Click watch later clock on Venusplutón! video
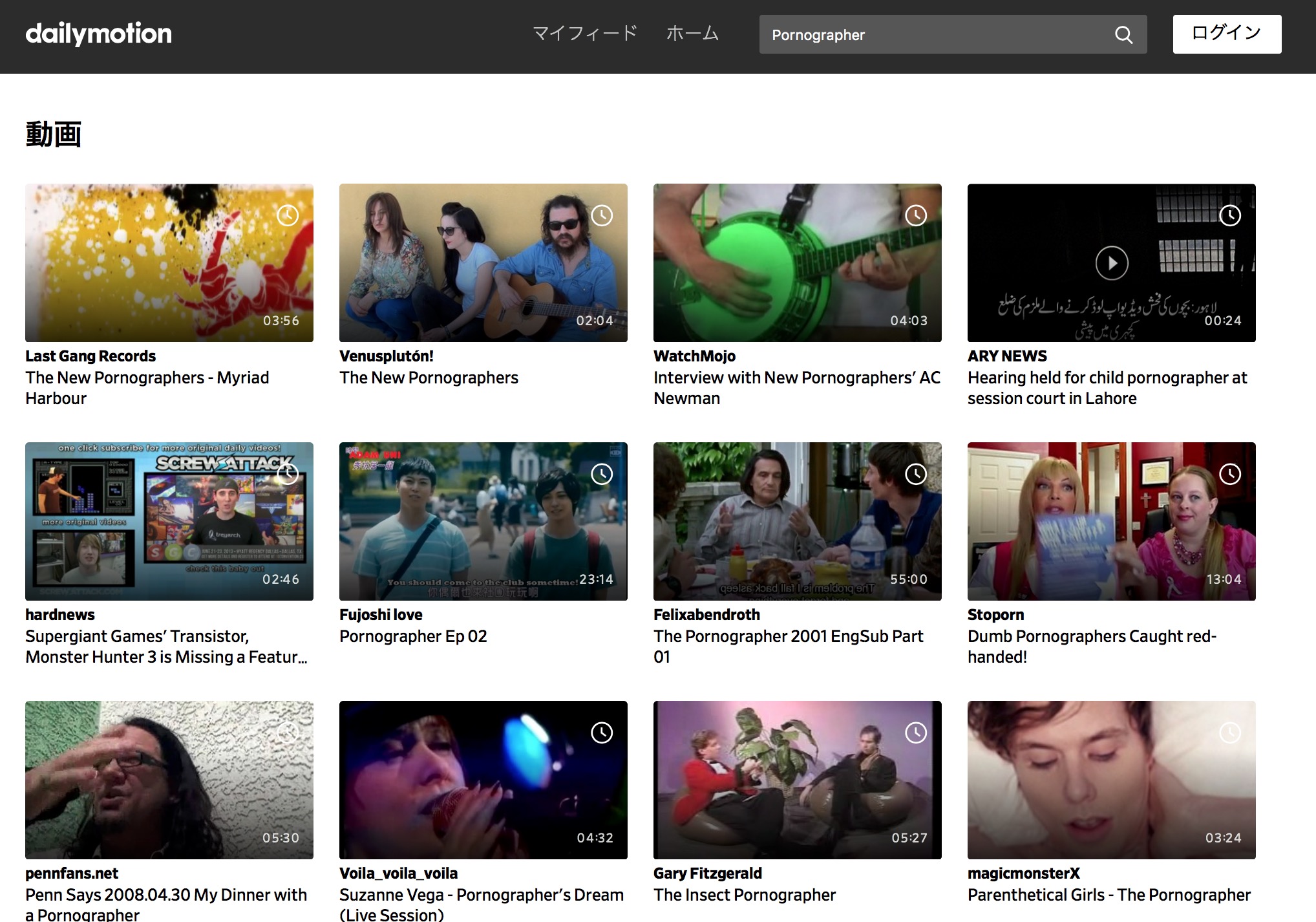The image size is (1316, 922). [x=602, y=215]
